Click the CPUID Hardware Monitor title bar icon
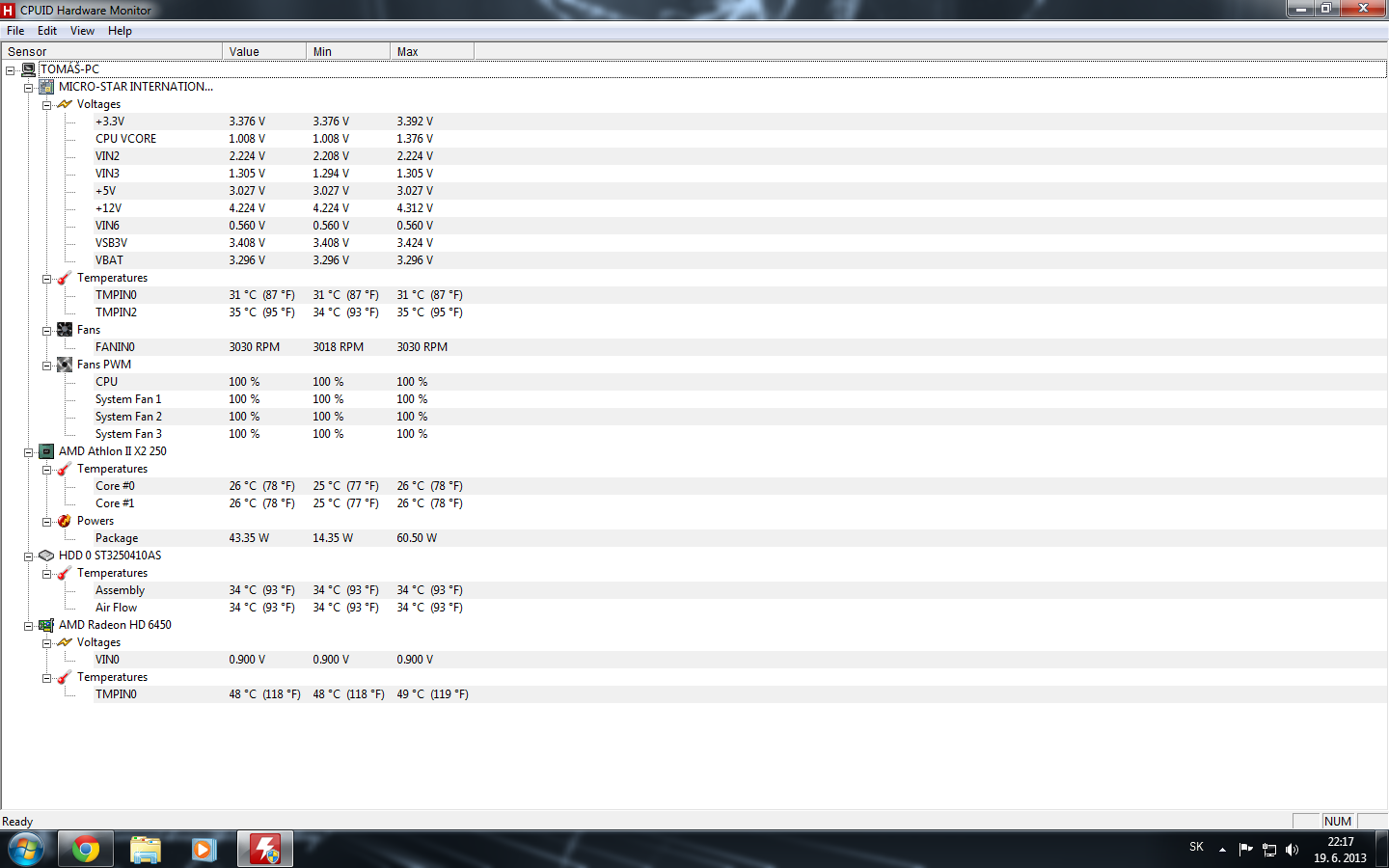The width and height of the screenshot is (1389, 868). [x=9, y=10]
